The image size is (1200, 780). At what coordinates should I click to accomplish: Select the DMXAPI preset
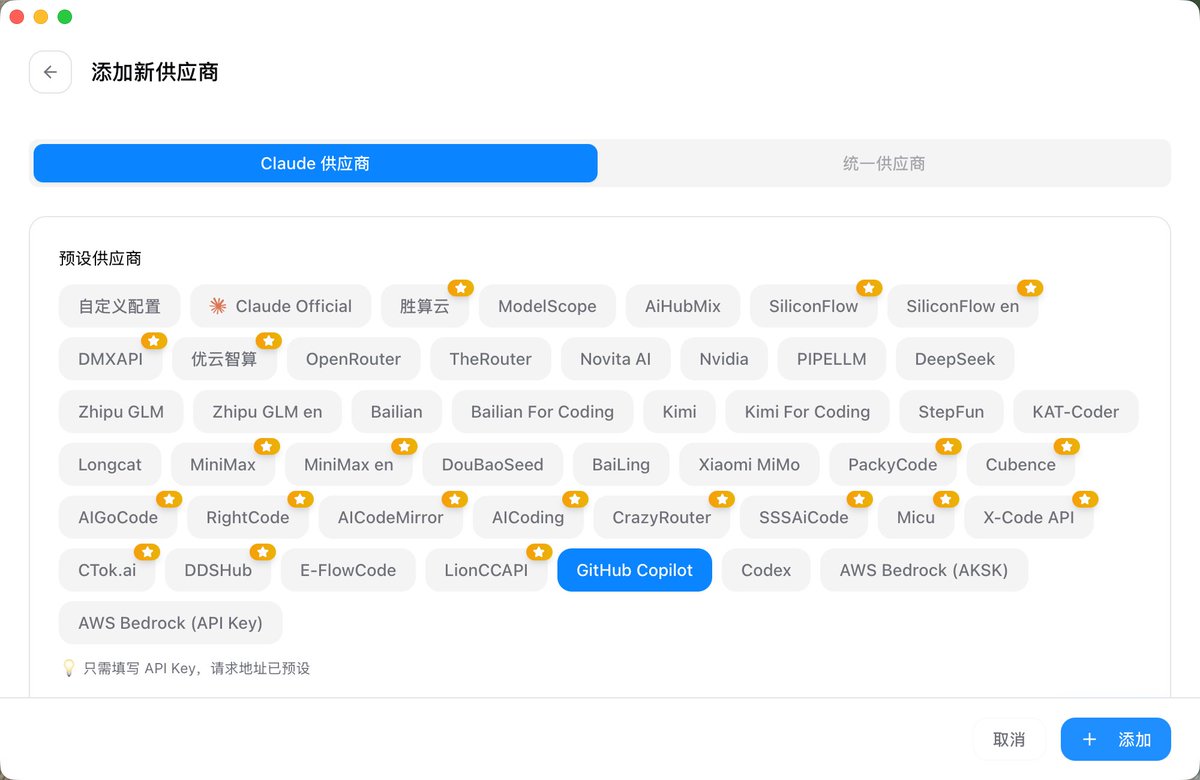[x=111, y=359]
